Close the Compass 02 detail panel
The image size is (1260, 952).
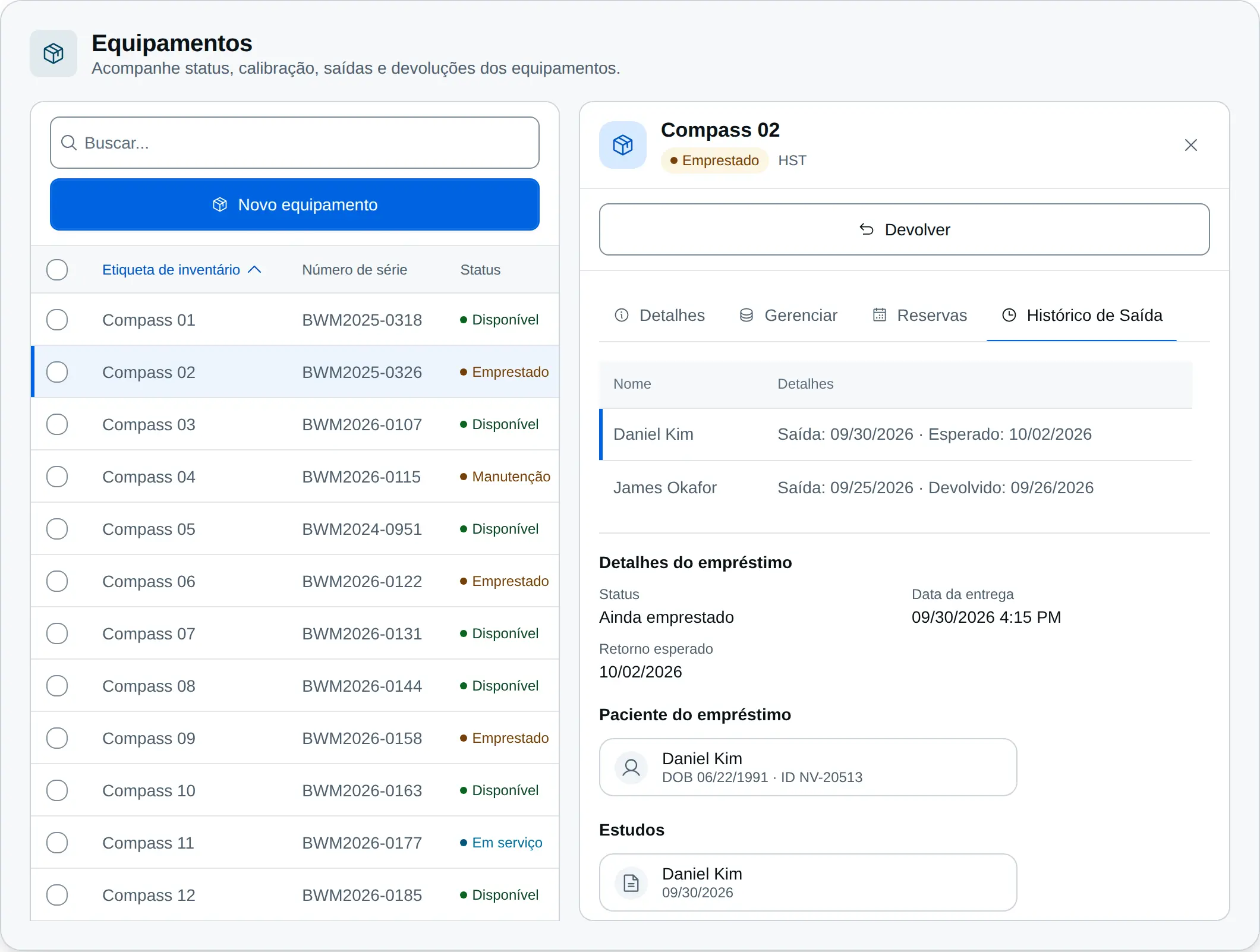(x=1190, y=145)
